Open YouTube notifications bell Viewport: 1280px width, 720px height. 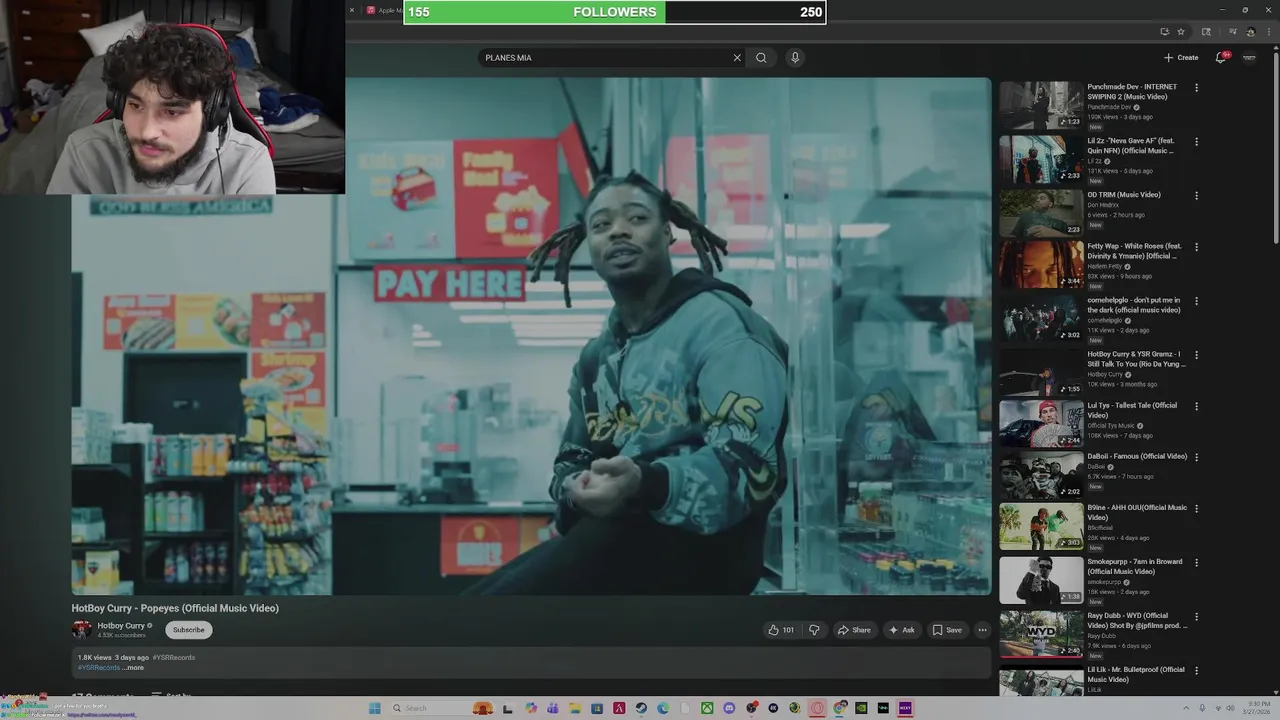point(1220,57)
